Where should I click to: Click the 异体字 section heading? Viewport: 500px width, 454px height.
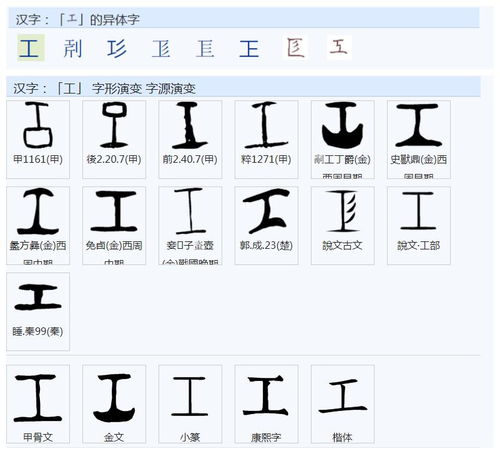tap(77, 19)
